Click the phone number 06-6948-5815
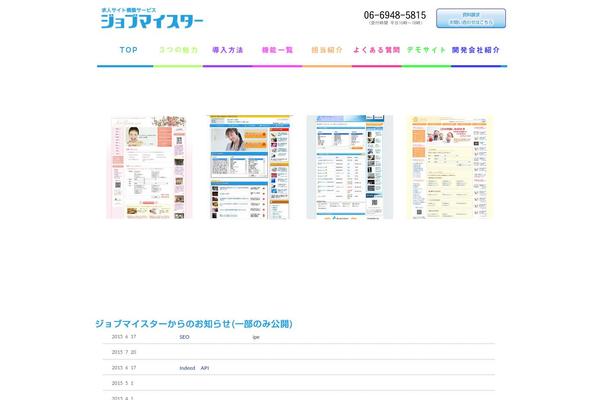600x400 pixels. pyautogui.click(x=395, y=15)
